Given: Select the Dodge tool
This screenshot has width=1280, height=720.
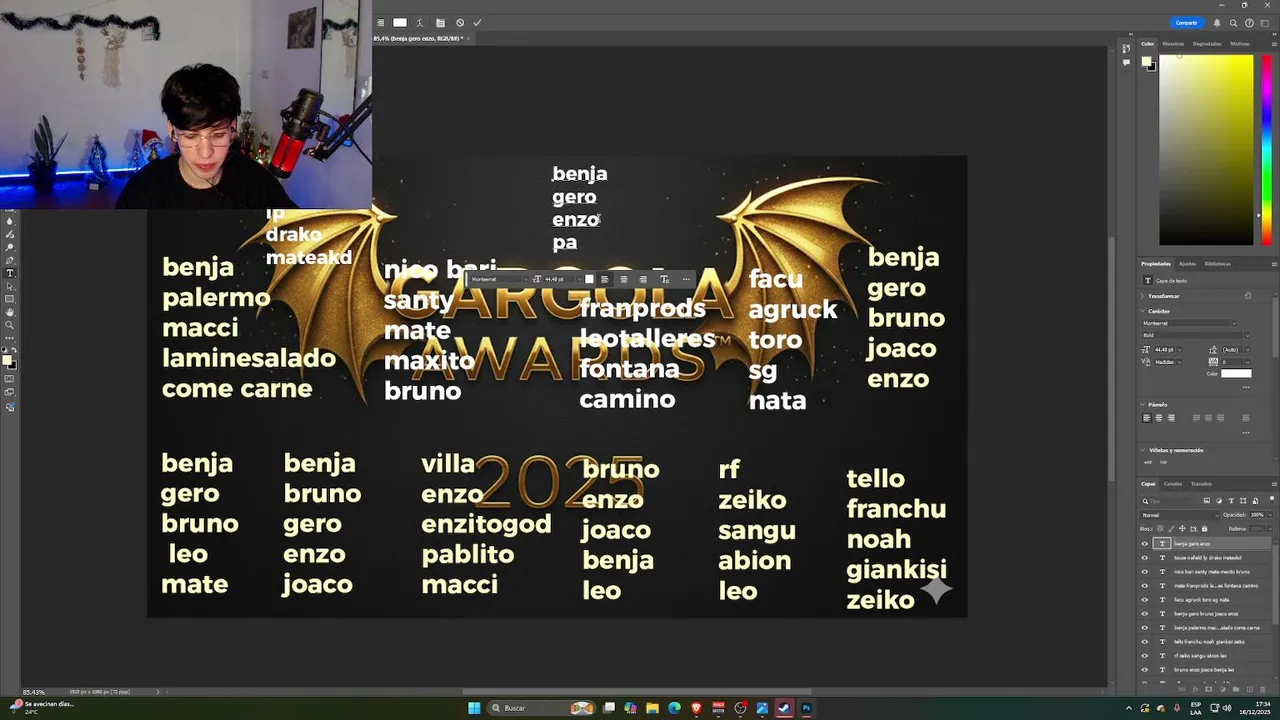Looking at the screenshot, I should coord(10,247).
